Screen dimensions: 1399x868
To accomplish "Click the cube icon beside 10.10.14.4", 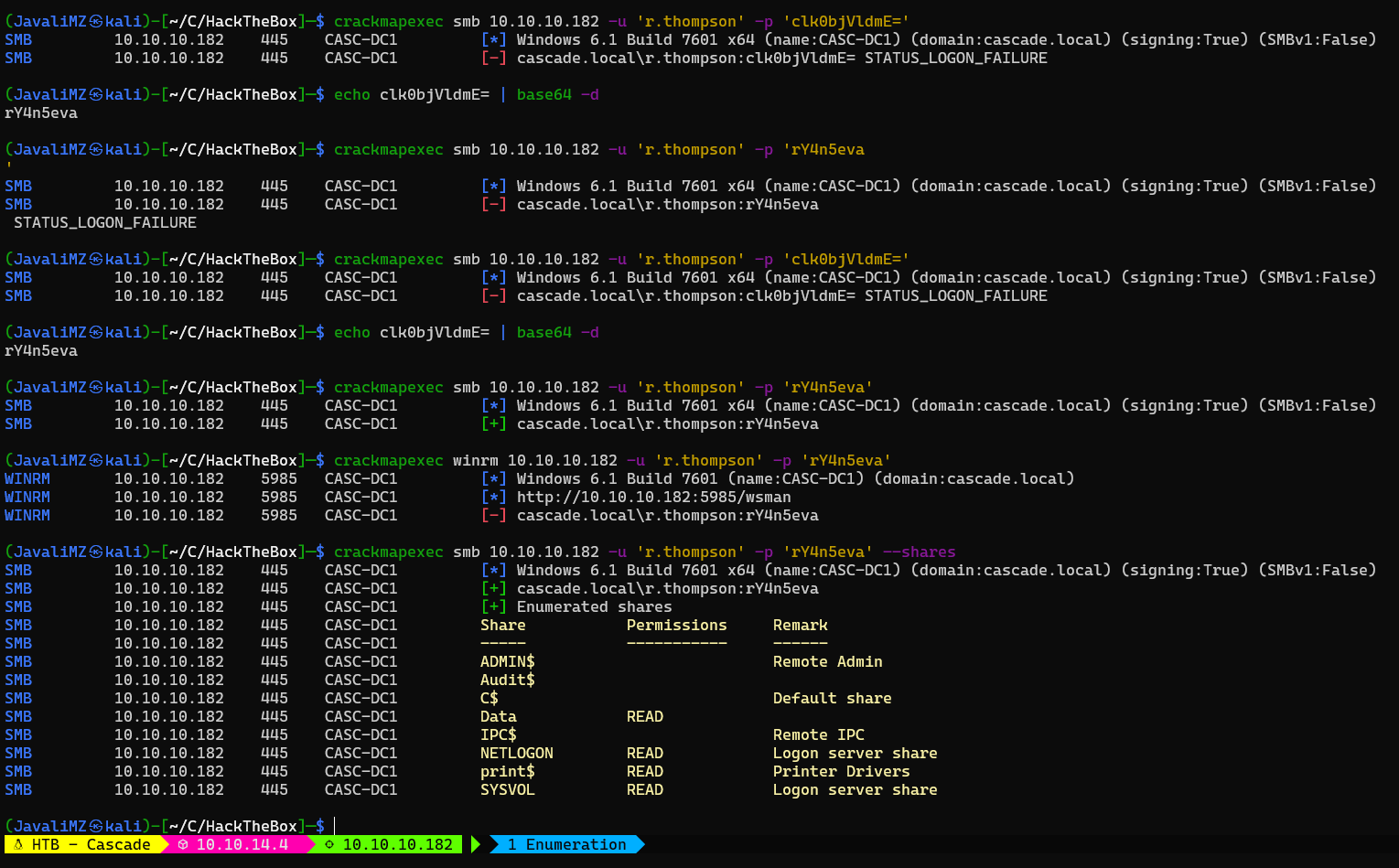I will point(183,844).
